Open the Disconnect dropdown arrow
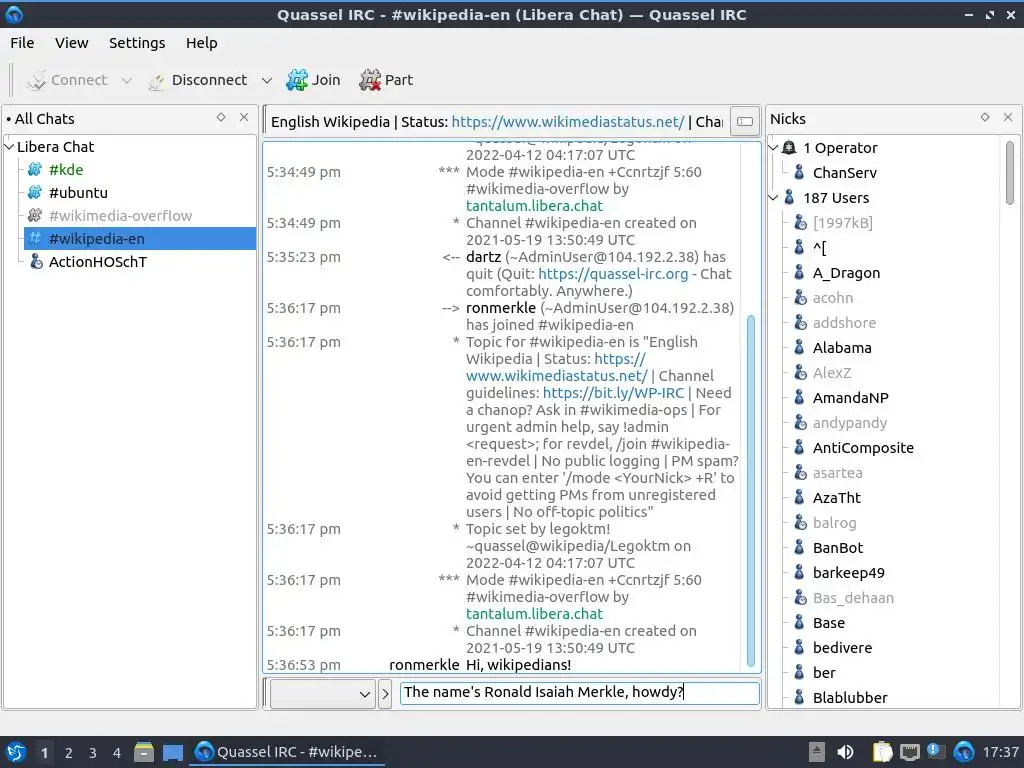Viewport: 1024px width, 768px height. coord(266,80)
